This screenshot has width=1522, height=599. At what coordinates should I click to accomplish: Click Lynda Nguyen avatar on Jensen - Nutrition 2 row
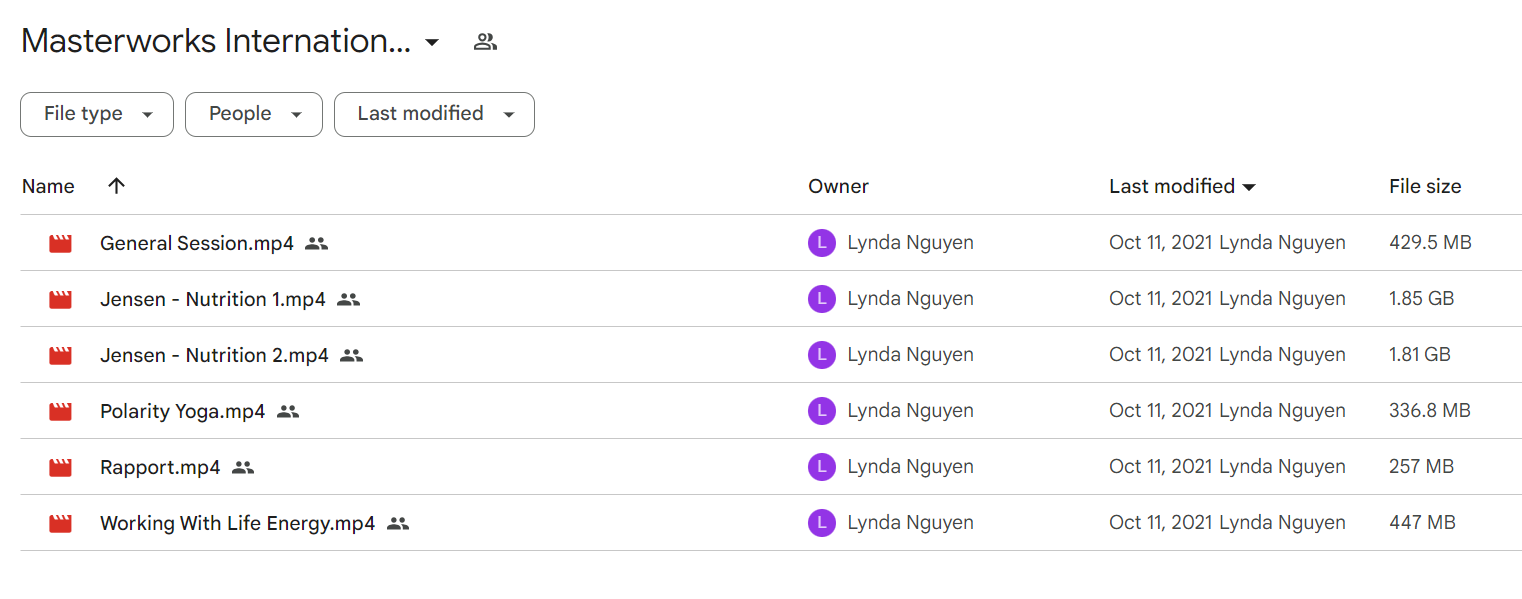[x=821, y=355]
